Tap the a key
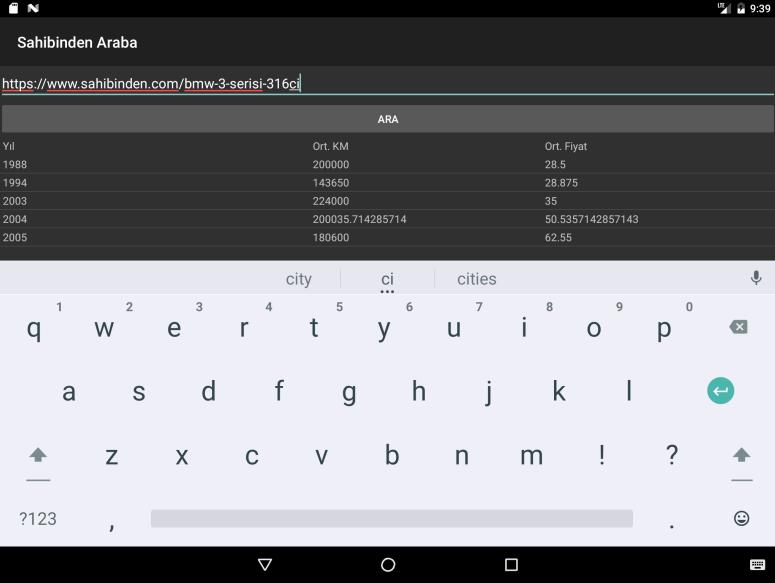Viewport: 775px width, 583px height. click(69, 392)
